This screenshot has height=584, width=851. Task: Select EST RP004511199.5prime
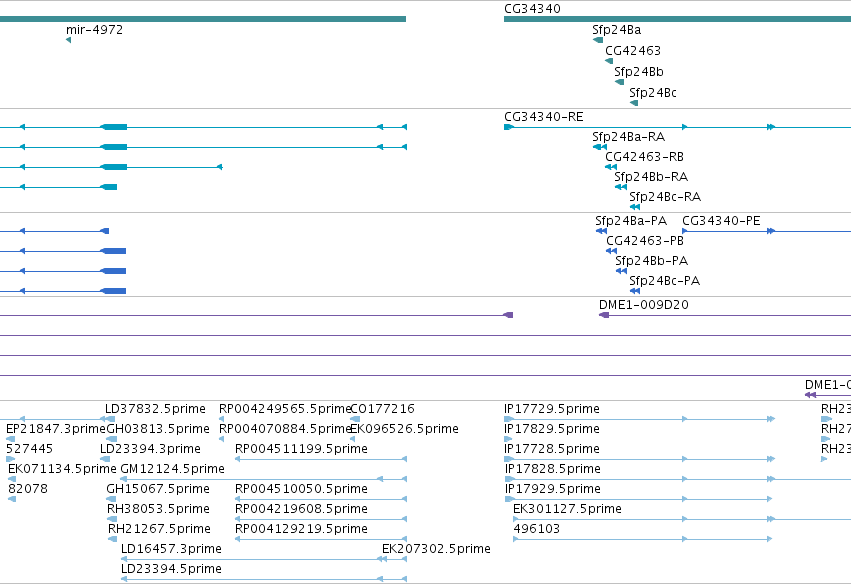point(301,449)
